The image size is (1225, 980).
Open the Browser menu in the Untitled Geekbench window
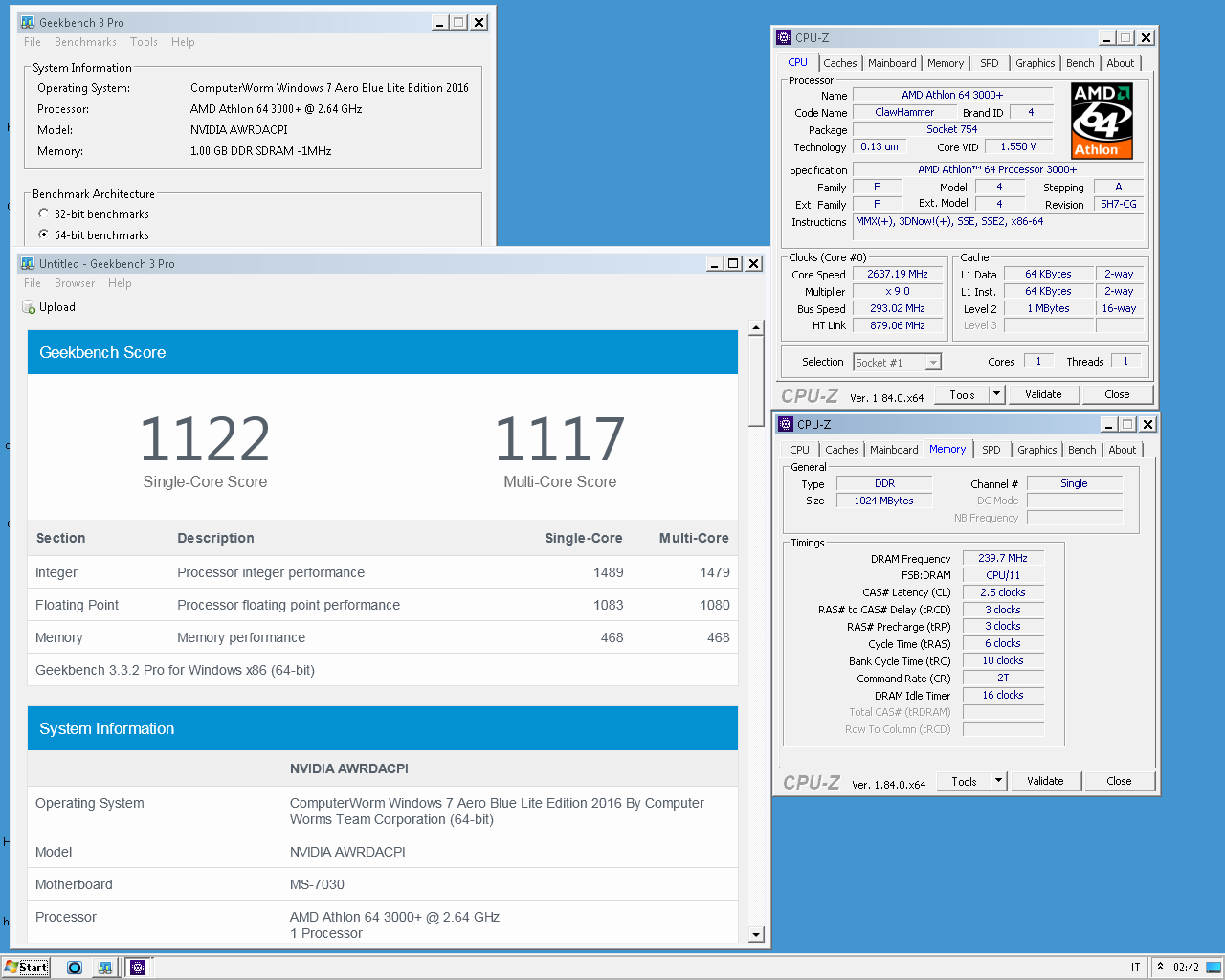(75, 283)
